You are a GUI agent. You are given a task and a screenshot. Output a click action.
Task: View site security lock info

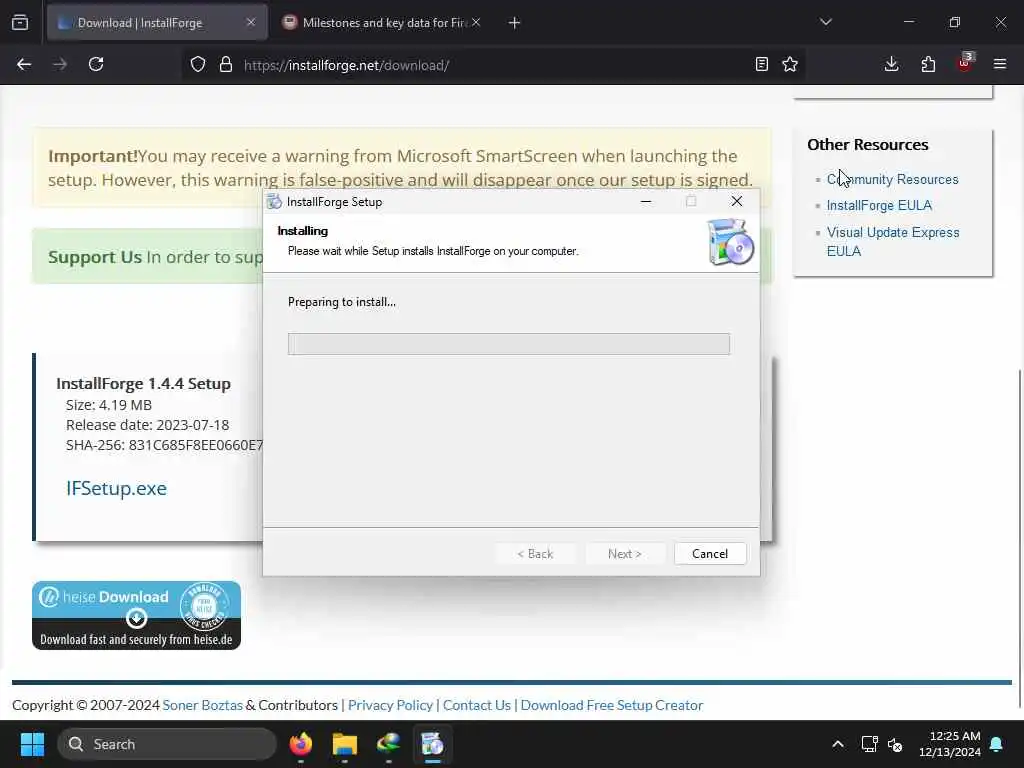226,65
